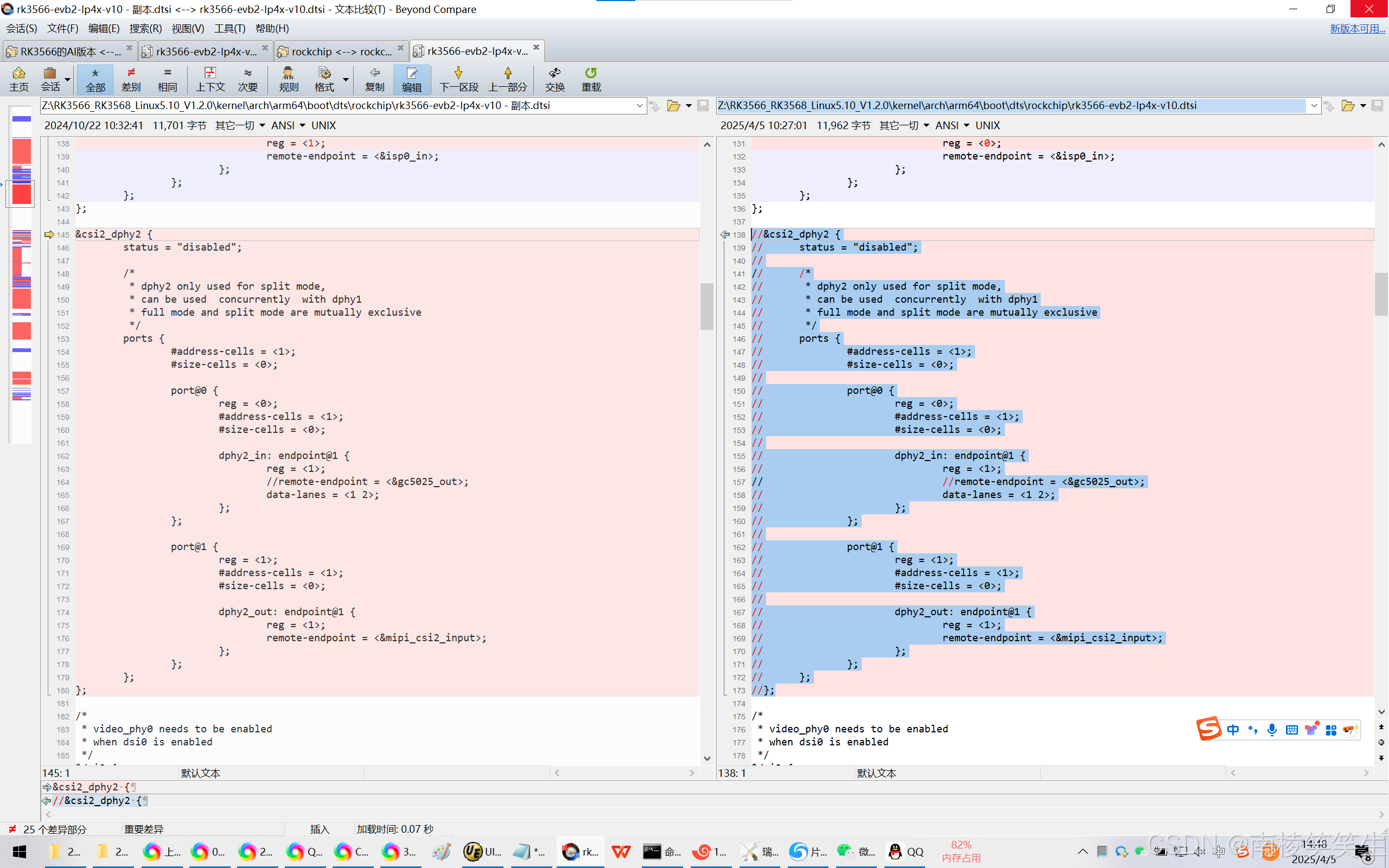1389x868 pixels.
Task: Toggle 编辑 edit mode button
Action: click(x=411, y=79)
